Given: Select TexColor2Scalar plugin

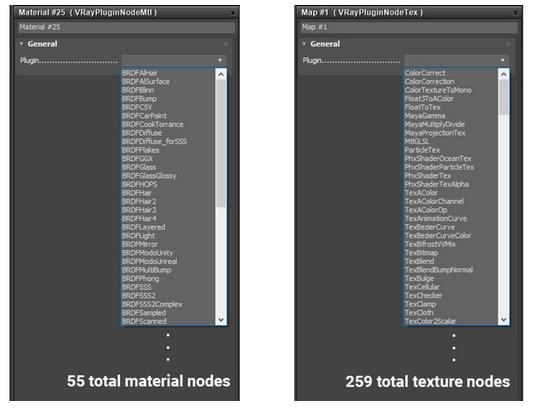Looking at the screenshot, I should coord(430,321).
